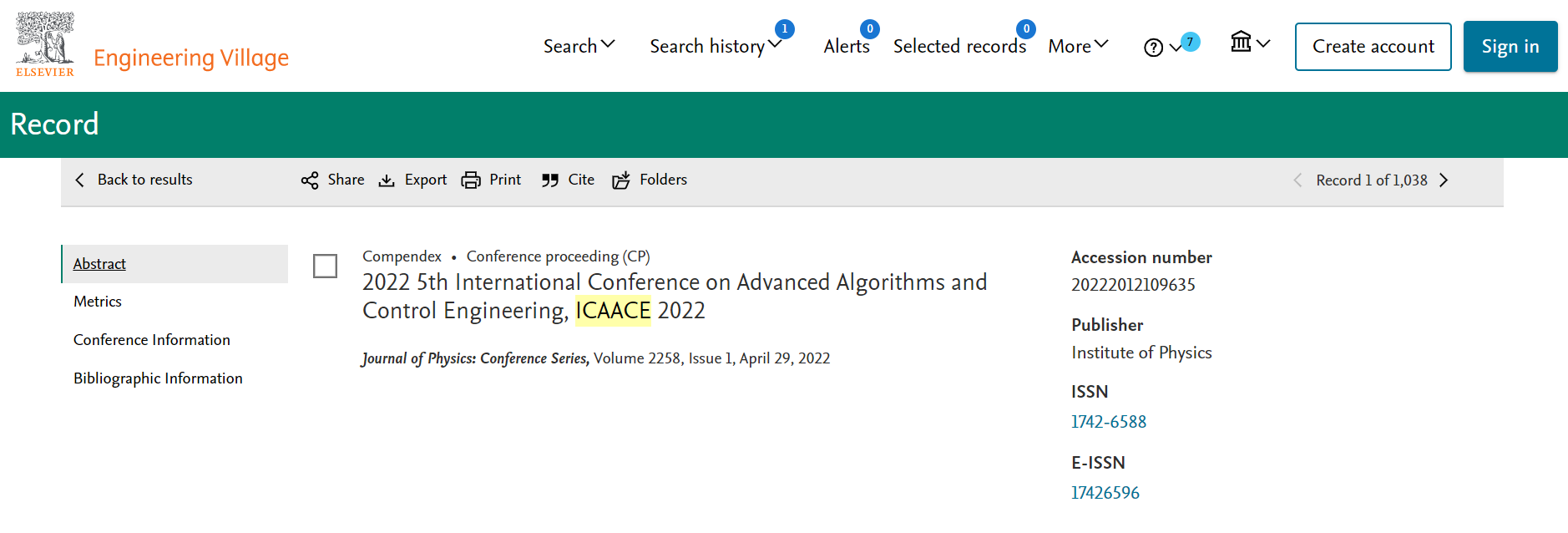Viewport: 1568px width, 533px height.
Task: Click the Compendex database label
Action: coord(402,256)
